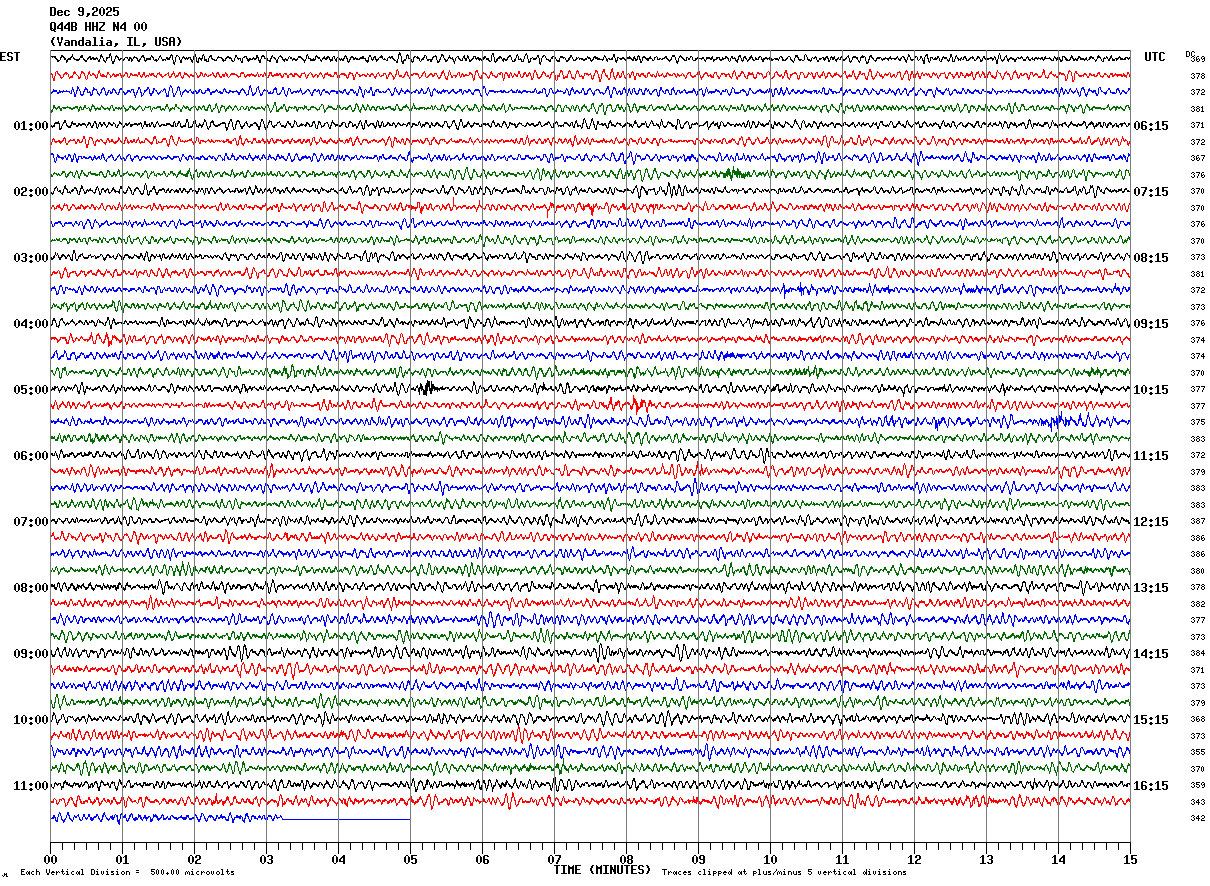Click the "07:00" EST time label

click(x=30, y=522)
